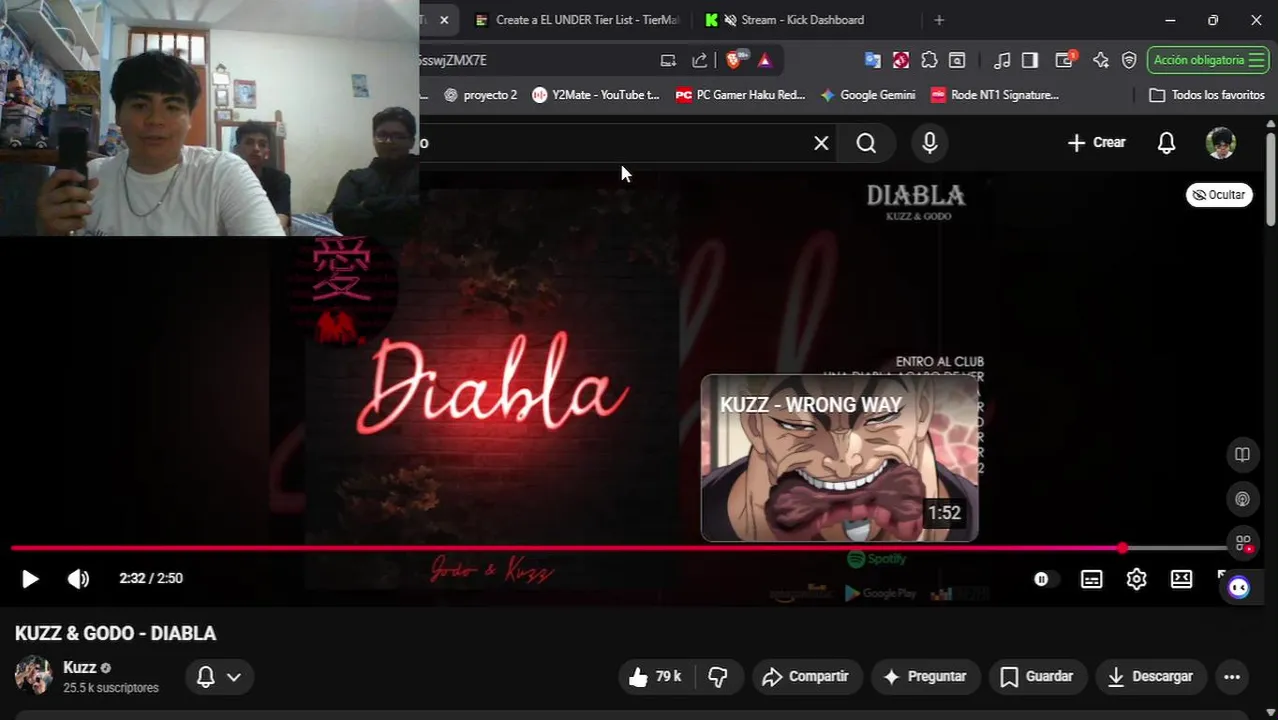Expand the Todos los favoritos folder

[x=1207, y=95]
